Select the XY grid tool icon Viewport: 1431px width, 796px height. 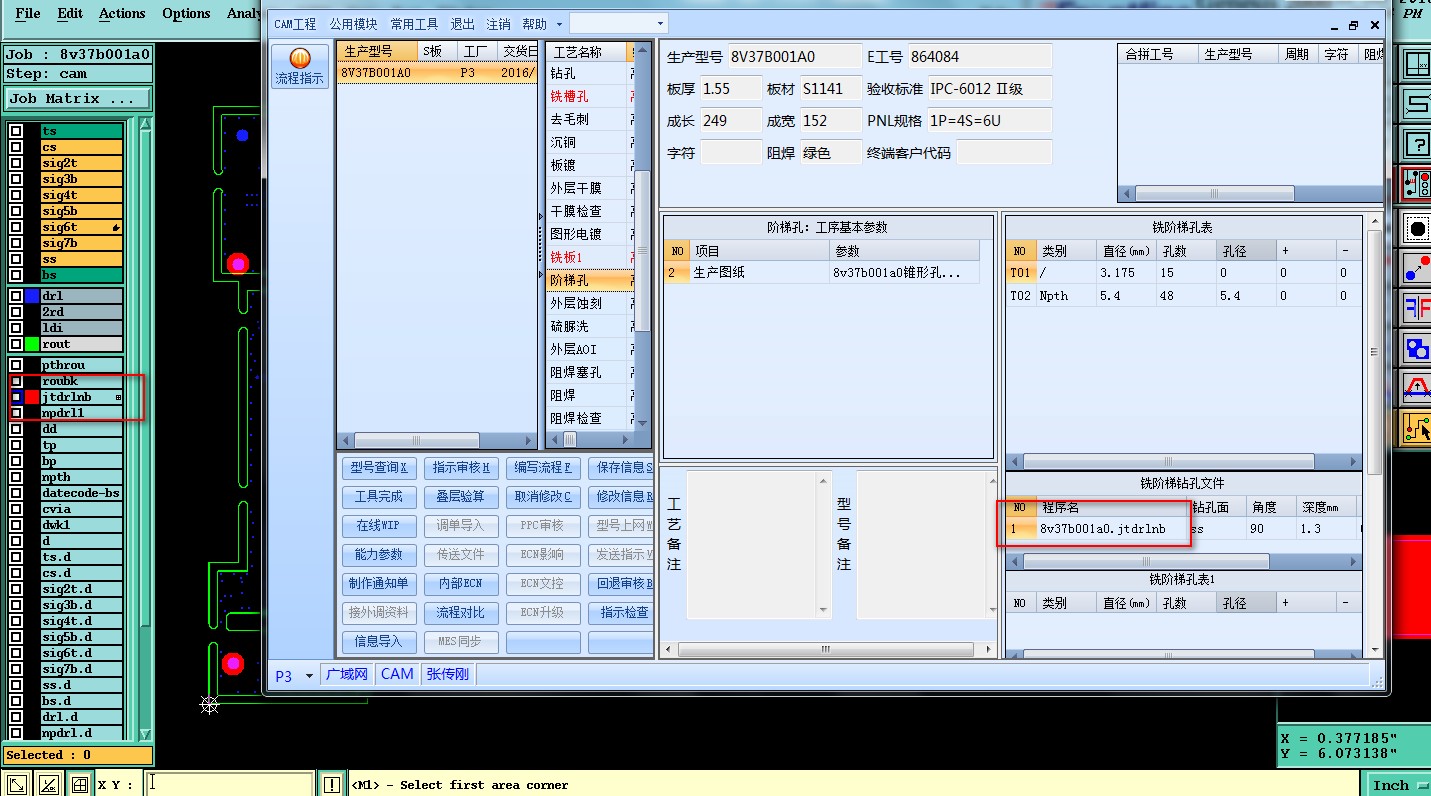(x=1417, y=64)
